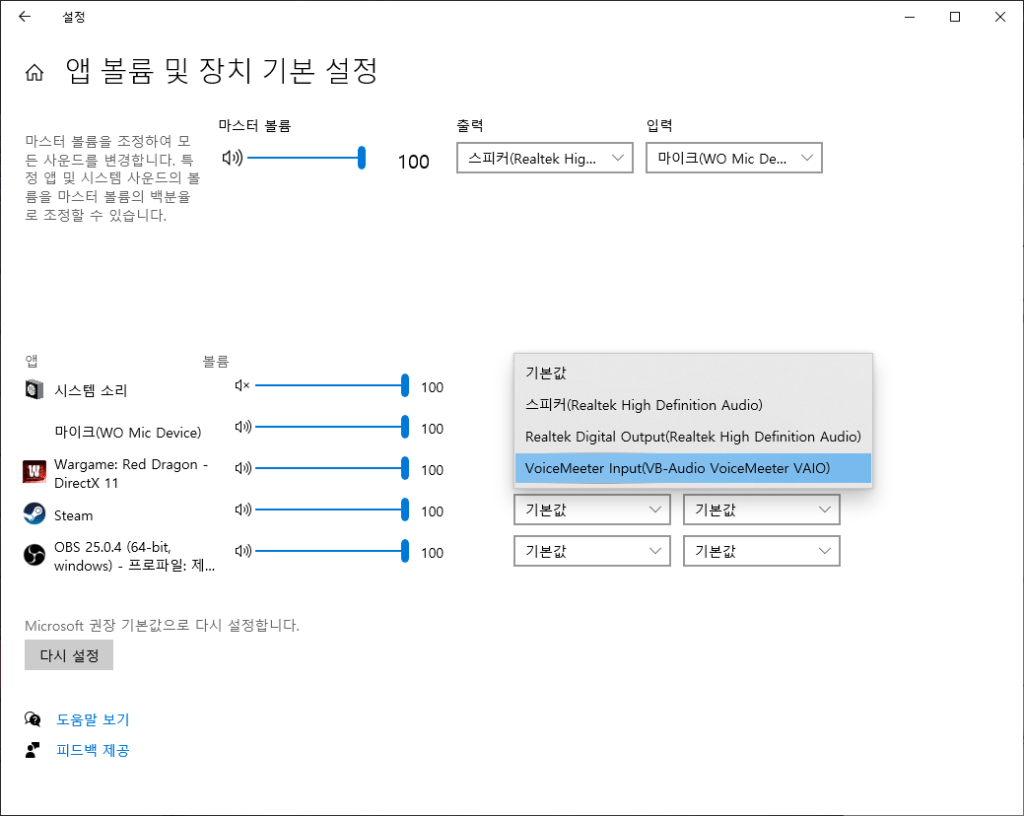The image size is (1024, 816).
Task: Click the 피드백 제공 feedback icon
Action: (x=34, y=749)
